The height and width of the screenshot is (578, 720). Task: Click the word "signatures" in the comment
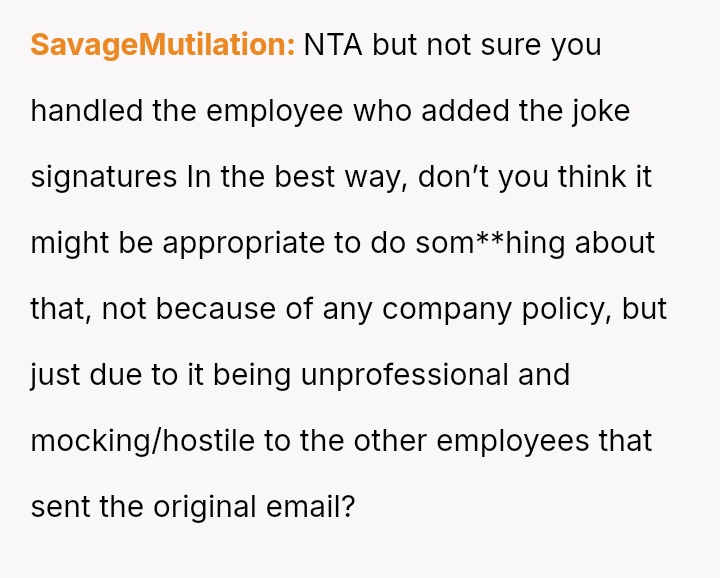coord(104,177)
